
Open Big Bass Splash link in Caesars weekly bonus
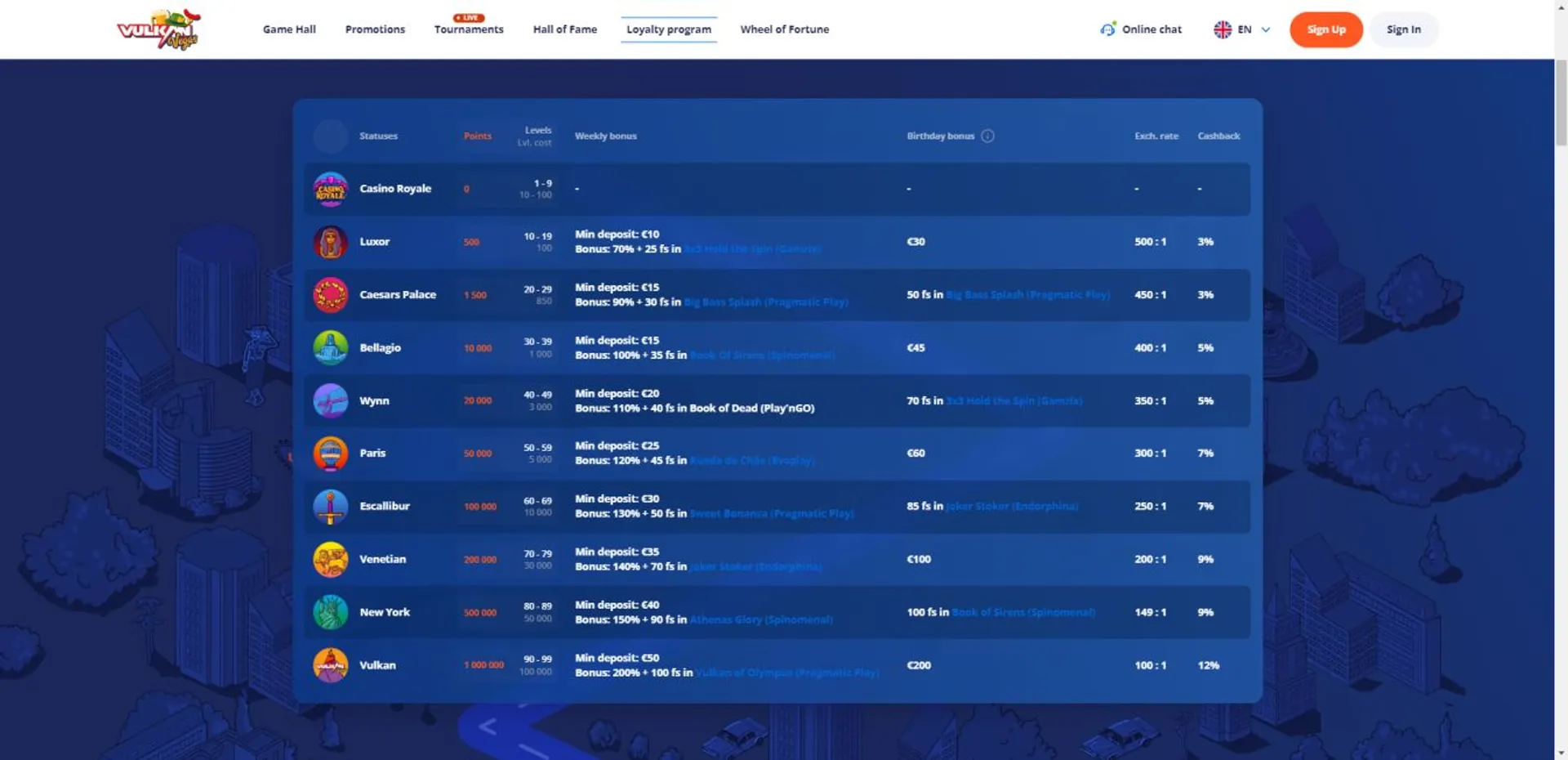766,302
